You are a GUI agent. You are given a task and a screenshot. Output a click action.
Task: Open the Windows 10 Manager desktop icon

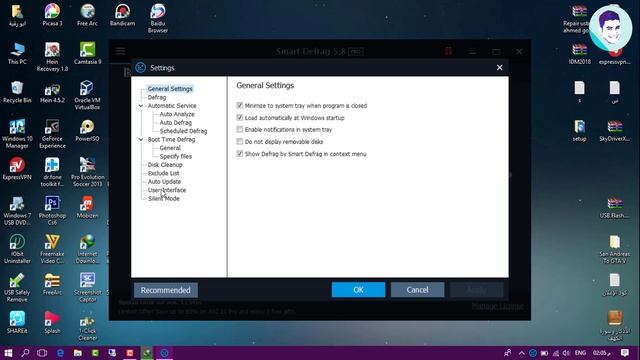(17, 134)
